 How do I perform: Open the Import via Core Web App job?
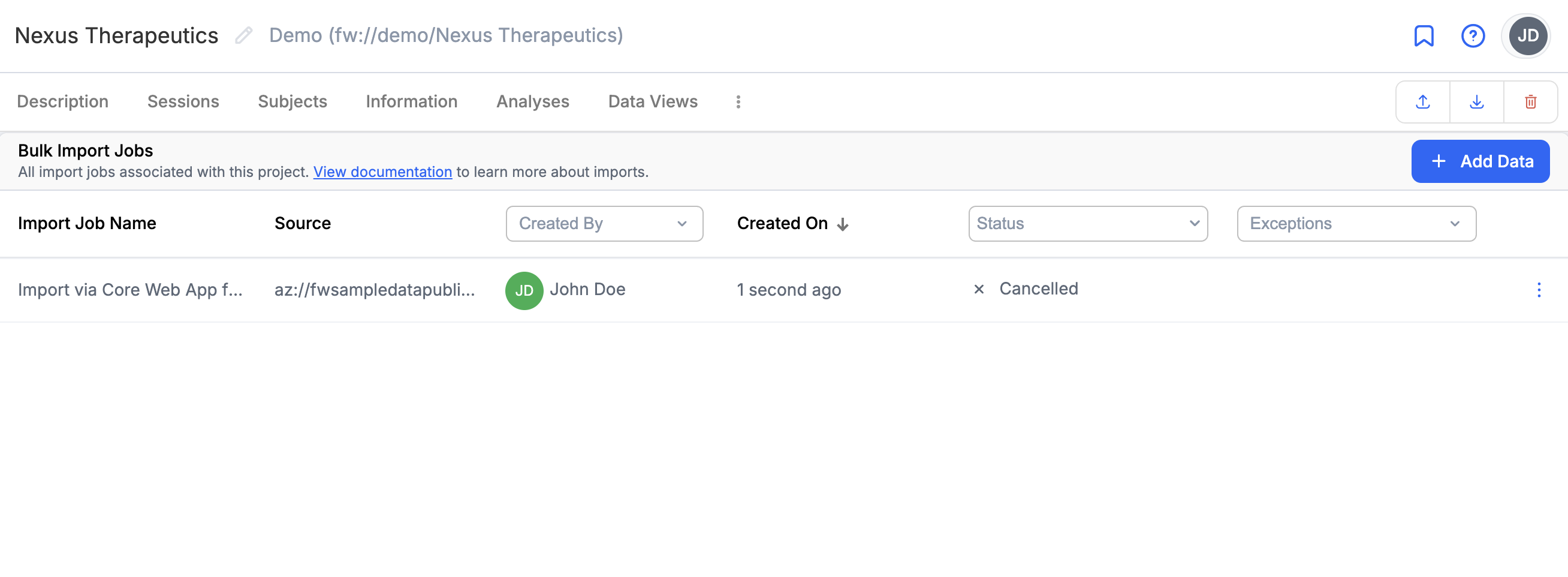coord(130,290)
